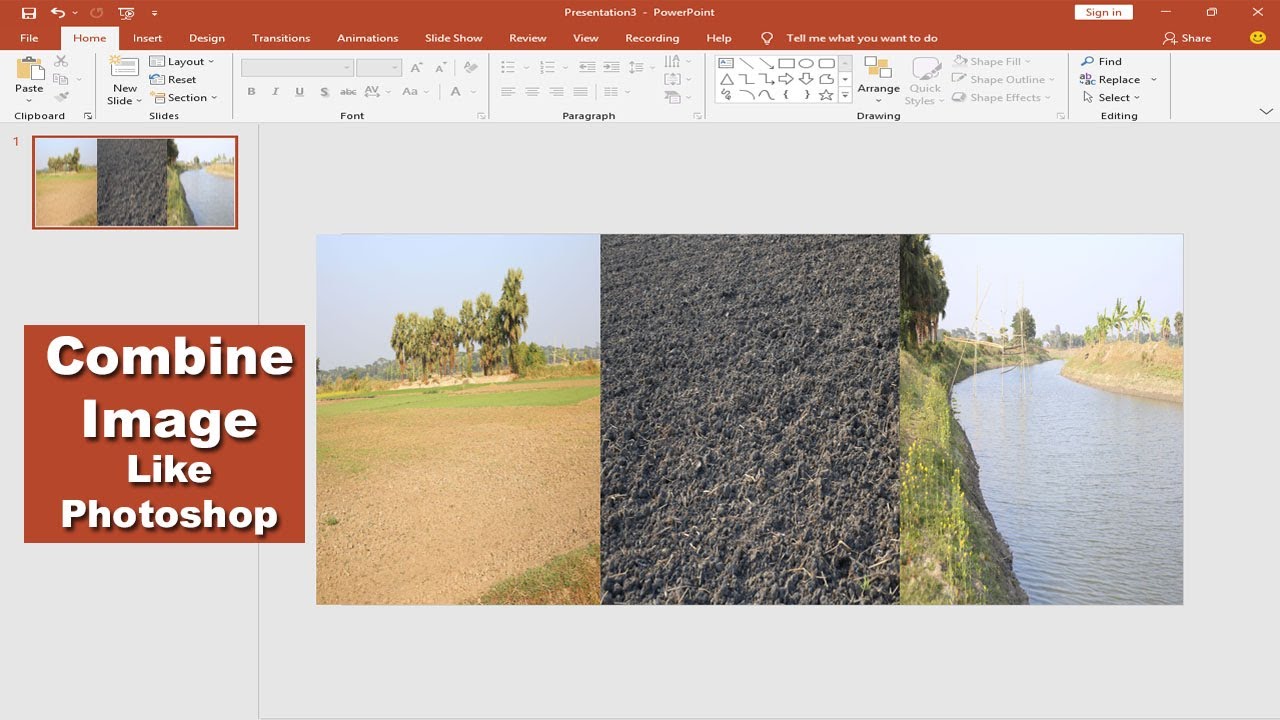1280x720 pixels.
Task: Click the Find magnifier button
Action: [1102, 61]
